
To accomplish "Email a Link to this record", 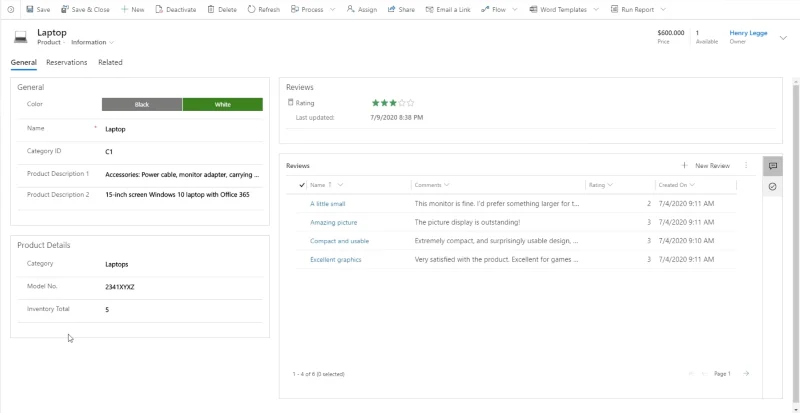I will click(x=448, y=9).
